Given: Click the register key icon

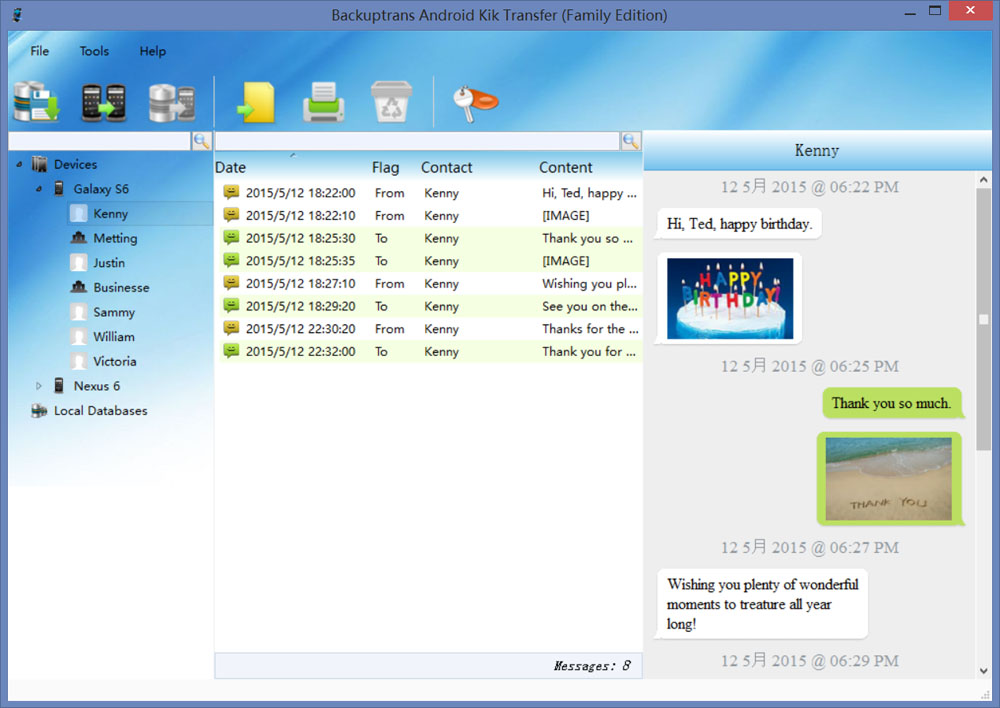Looking at the screenshot, I should [474, 103].
